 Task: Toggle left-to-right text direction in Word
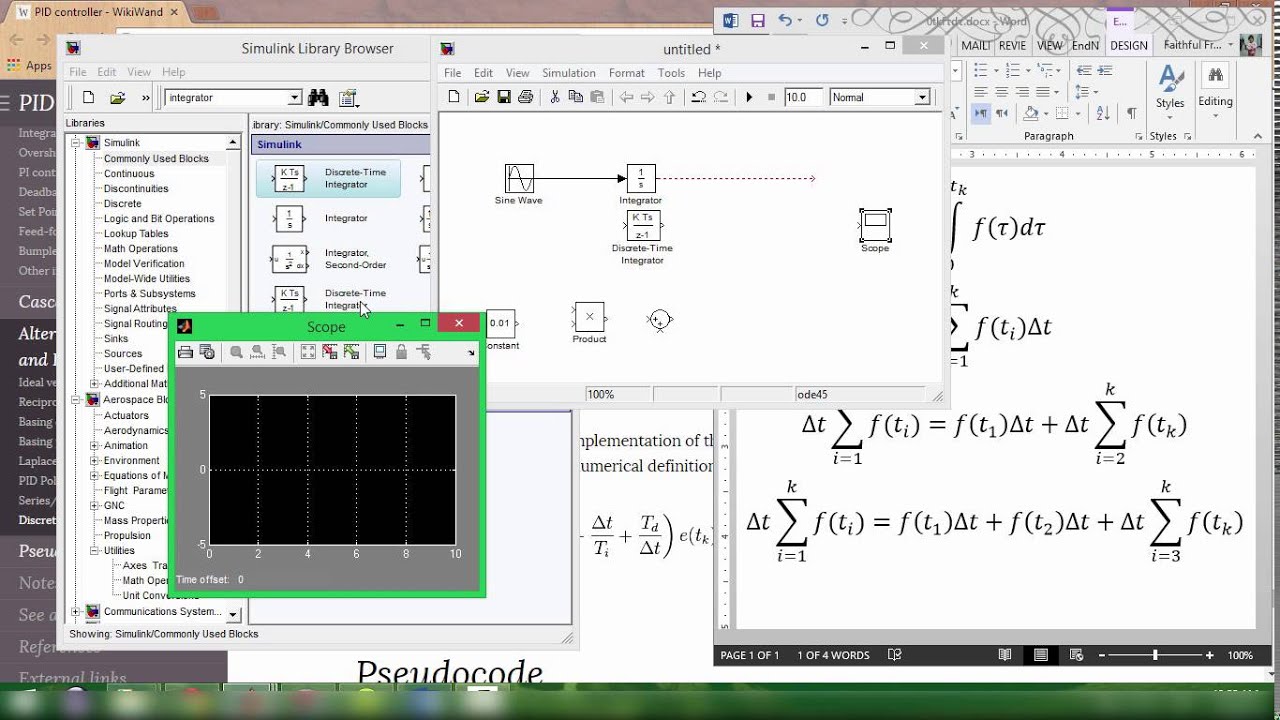(983, 113)
